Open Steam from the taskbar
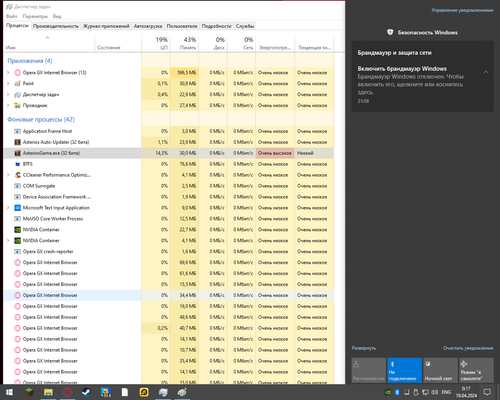Viewport: 500px width, 400px height. click(x=87, y=392)
